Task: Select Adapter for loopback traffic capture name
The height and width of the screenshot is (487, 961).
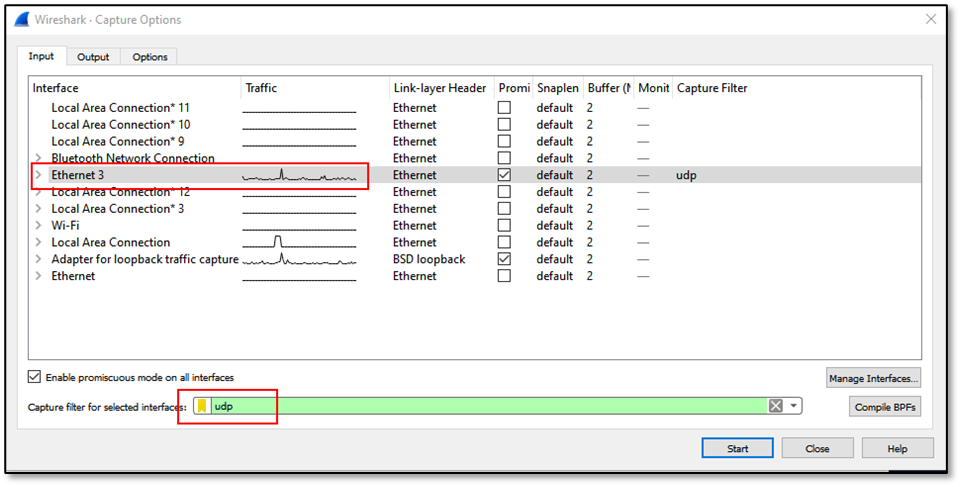Action: [145, 259]
